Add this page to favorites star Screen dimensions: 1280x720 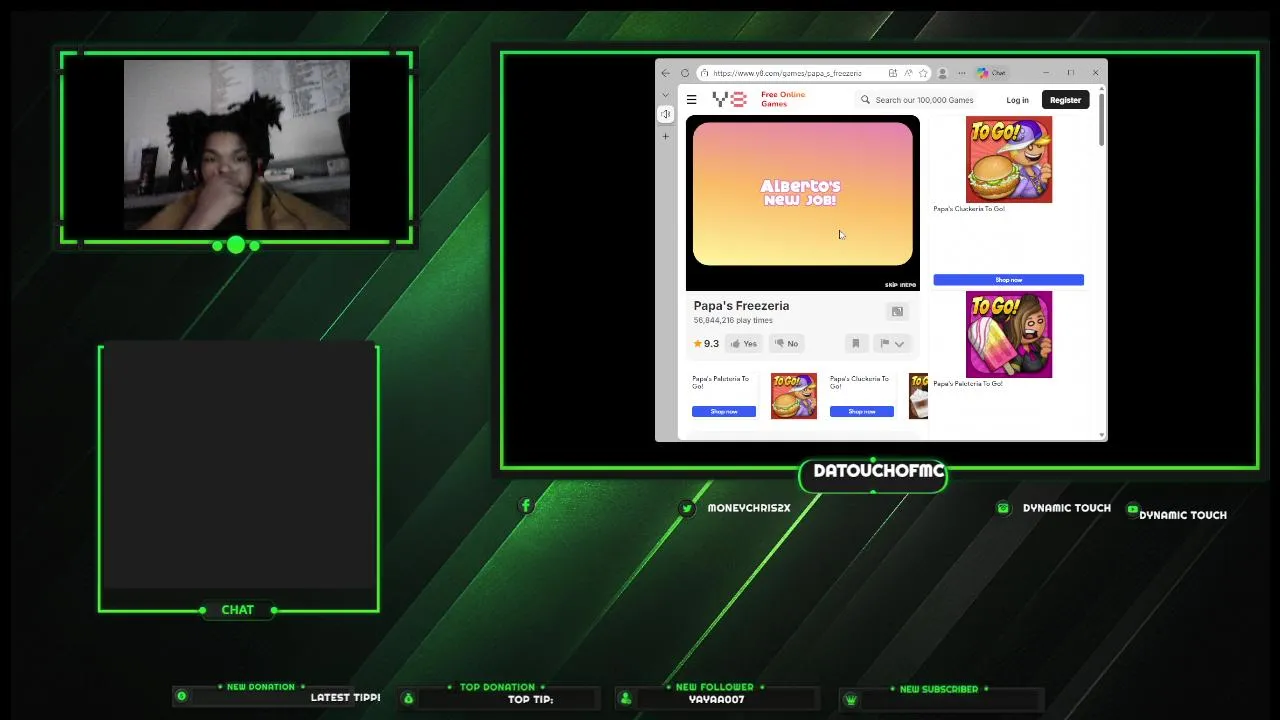923,73
